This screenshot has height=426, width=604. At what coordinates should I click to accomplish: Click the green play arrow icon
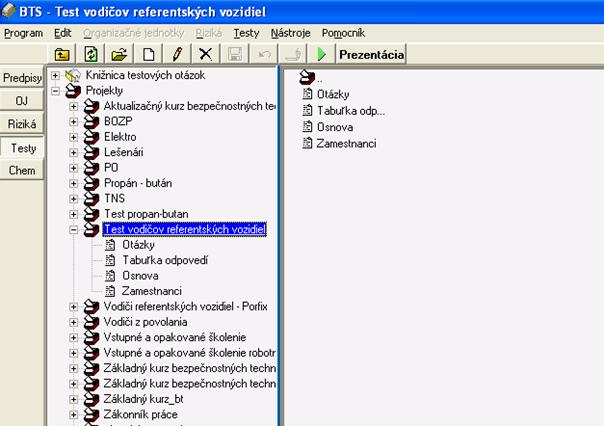pos(322,54)
